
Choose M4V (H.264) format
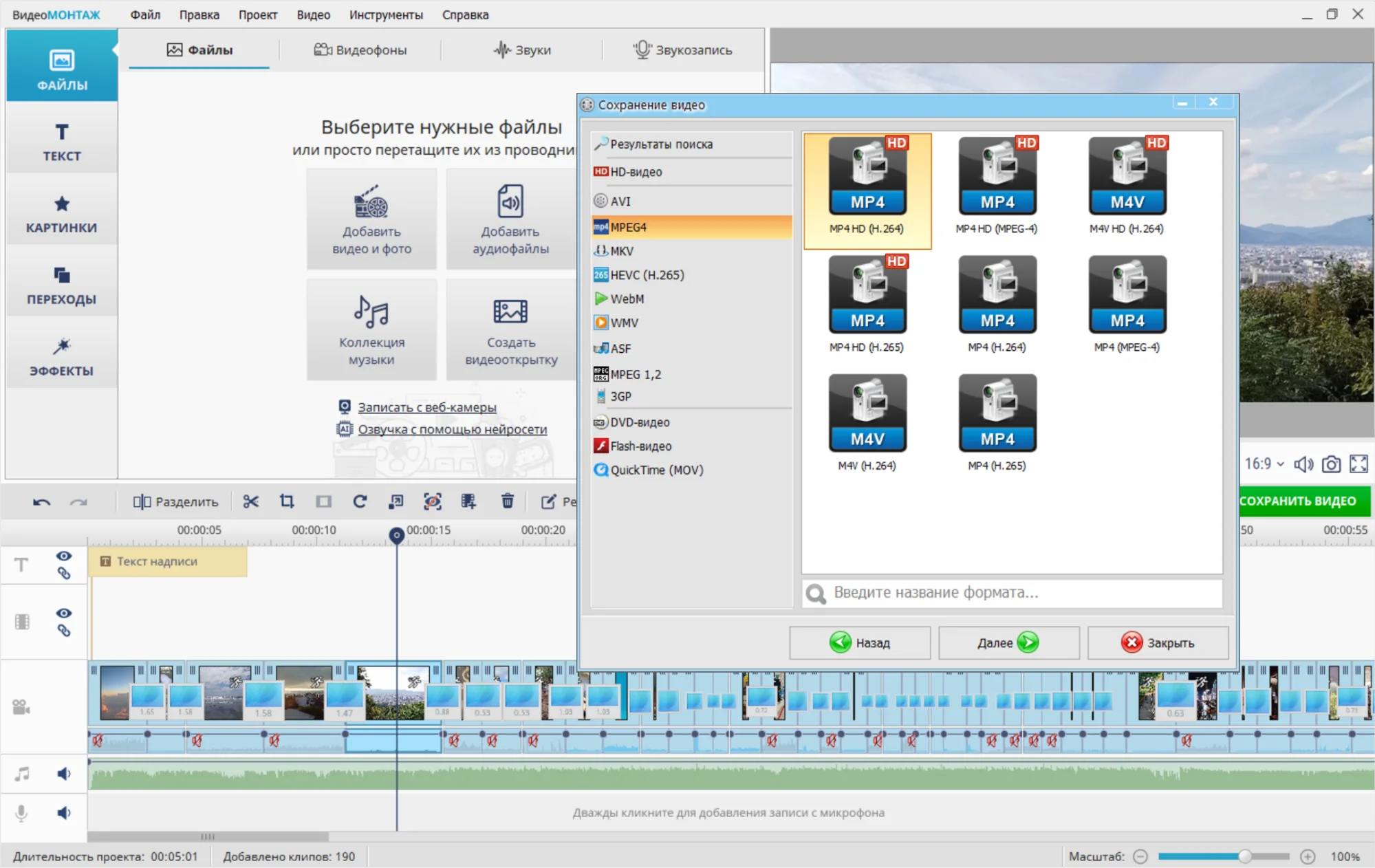(867, 423)
